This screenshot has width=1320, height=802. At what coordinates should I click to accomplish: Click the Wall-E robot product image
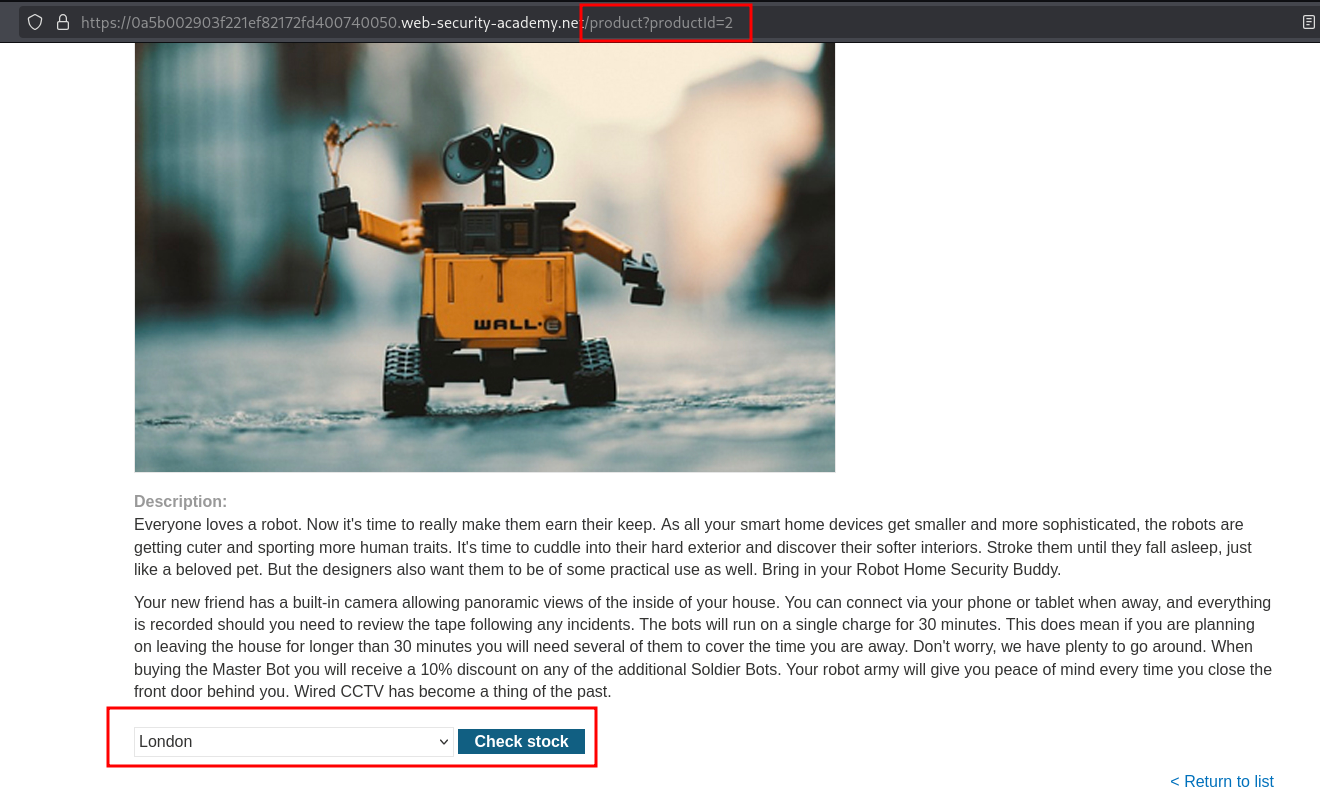tap(485, 257)
